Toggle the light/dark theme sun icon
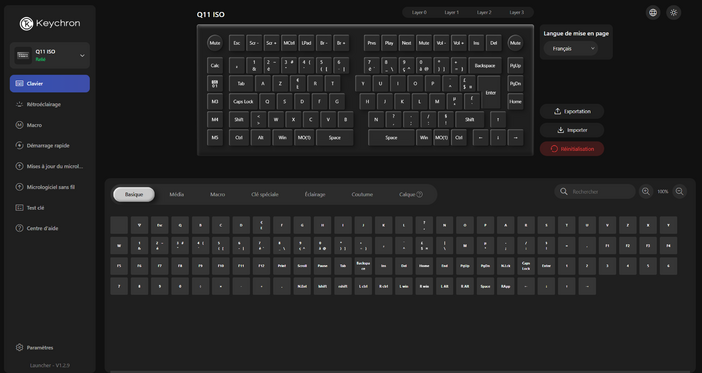Screen dimensions: 702x373 coord(673,13)
